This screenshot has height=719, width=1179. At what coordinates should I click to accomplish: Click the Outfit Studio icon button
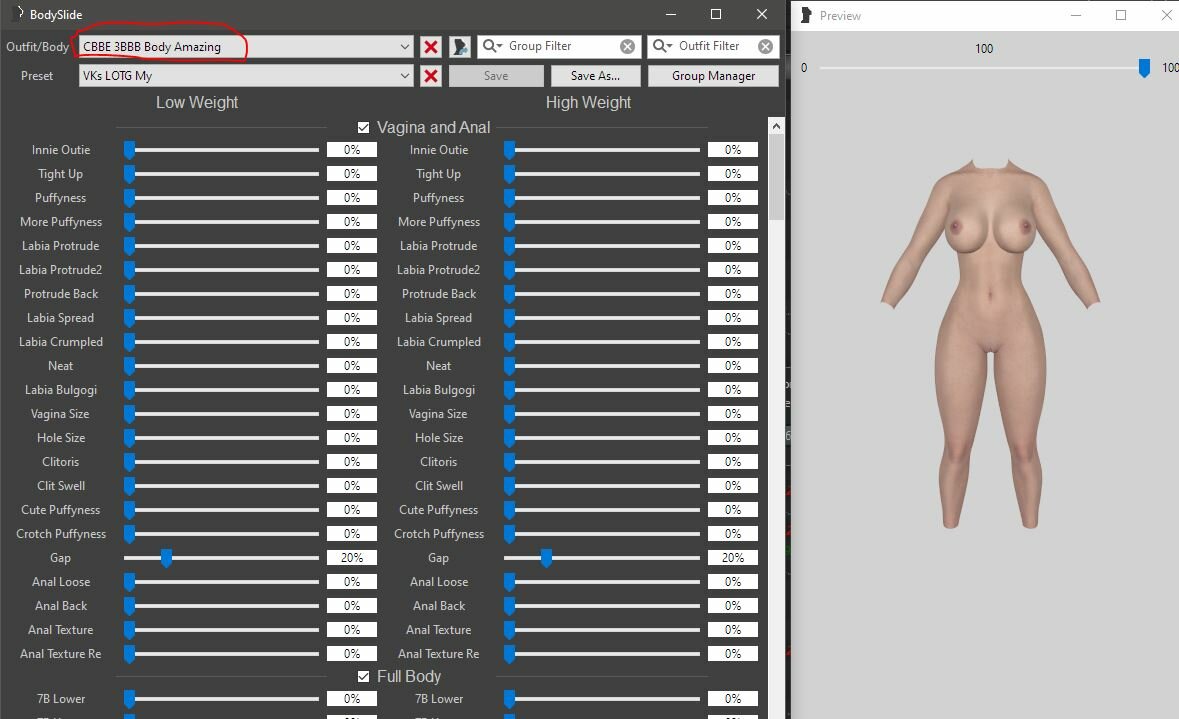click(x=459, y=47)
